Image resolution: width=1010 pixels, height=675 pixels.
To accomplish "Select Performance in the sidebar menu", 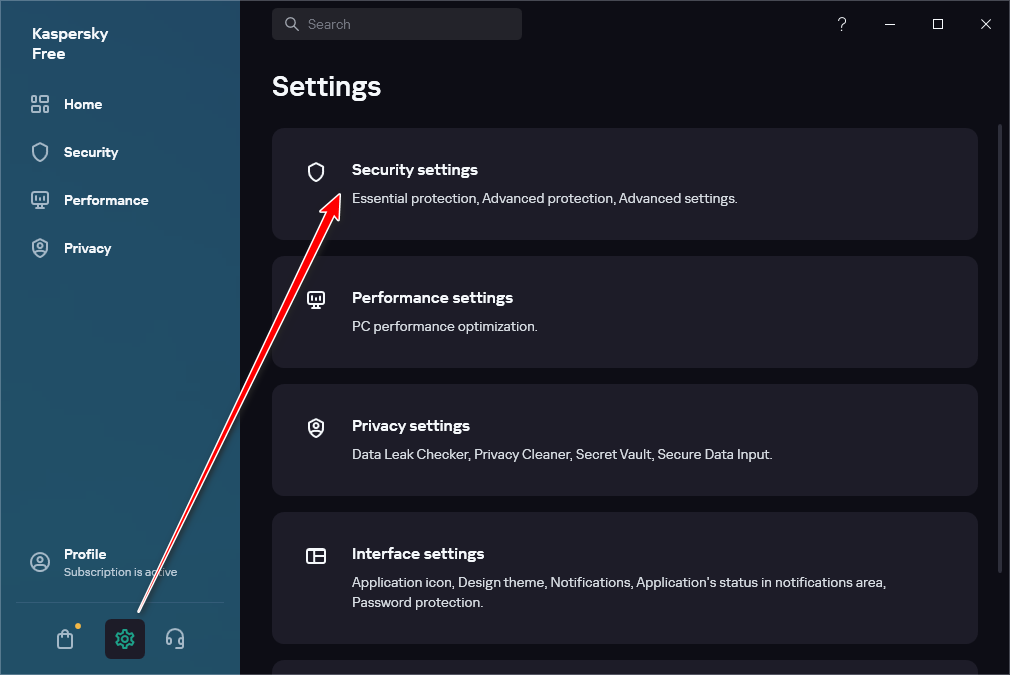I will point(106,200).
